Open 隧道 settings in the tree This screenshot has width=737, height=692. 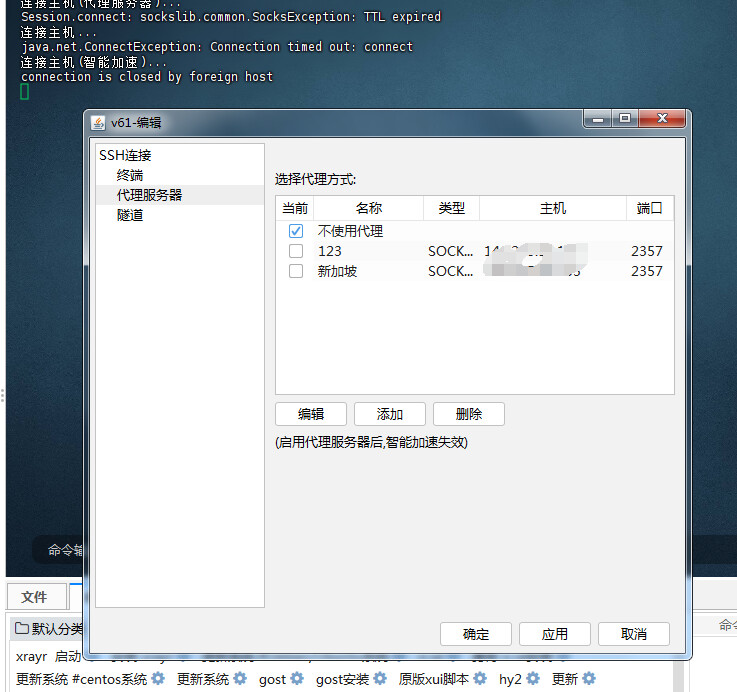130,215
